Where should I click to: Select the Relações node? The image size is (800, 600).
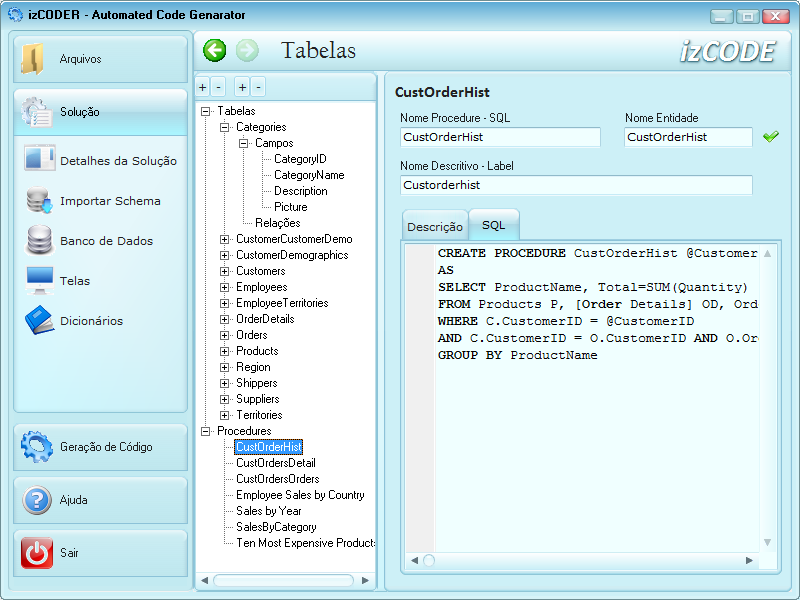[278, 223]
